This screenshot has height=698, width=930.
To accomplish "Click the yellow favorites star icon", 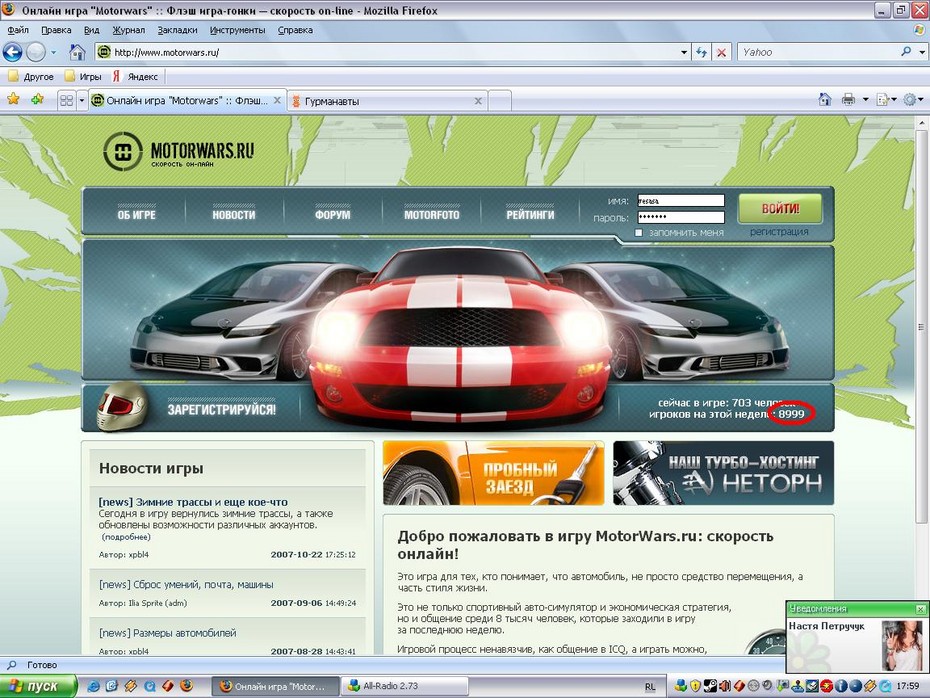I will click(13, 99).
